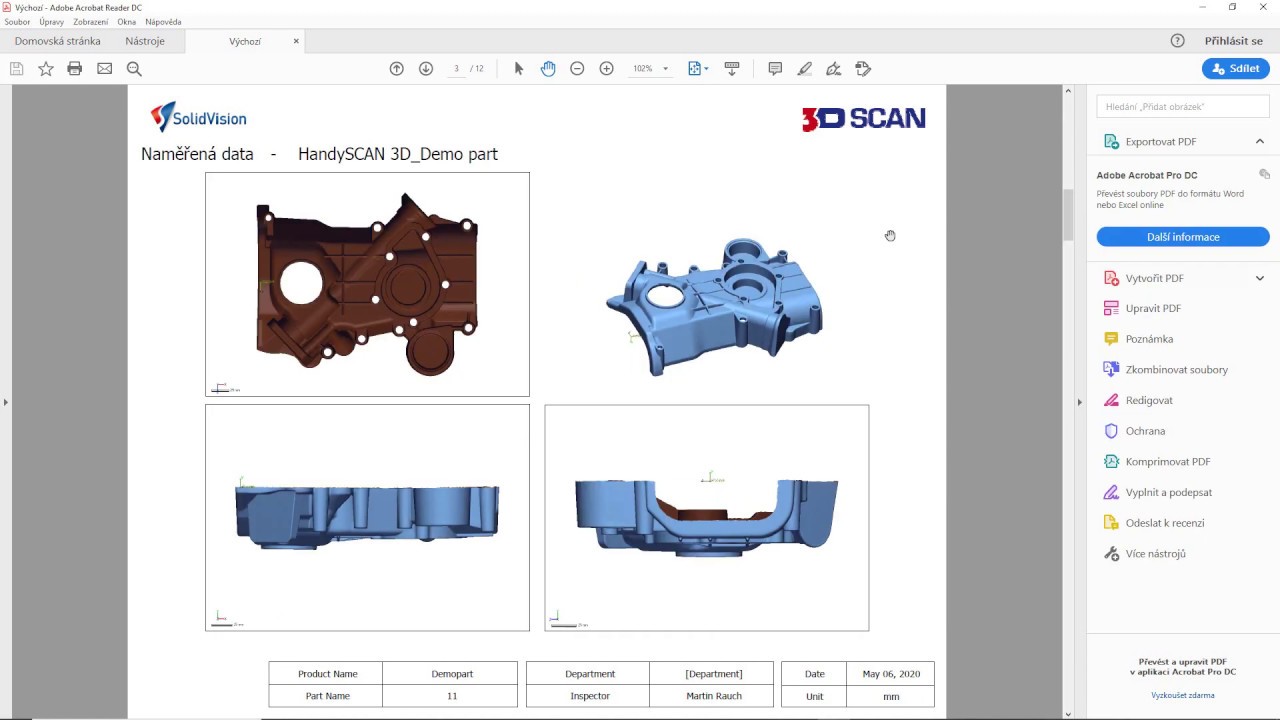Switch to the Nástroje tab

(x=145, y=41)
